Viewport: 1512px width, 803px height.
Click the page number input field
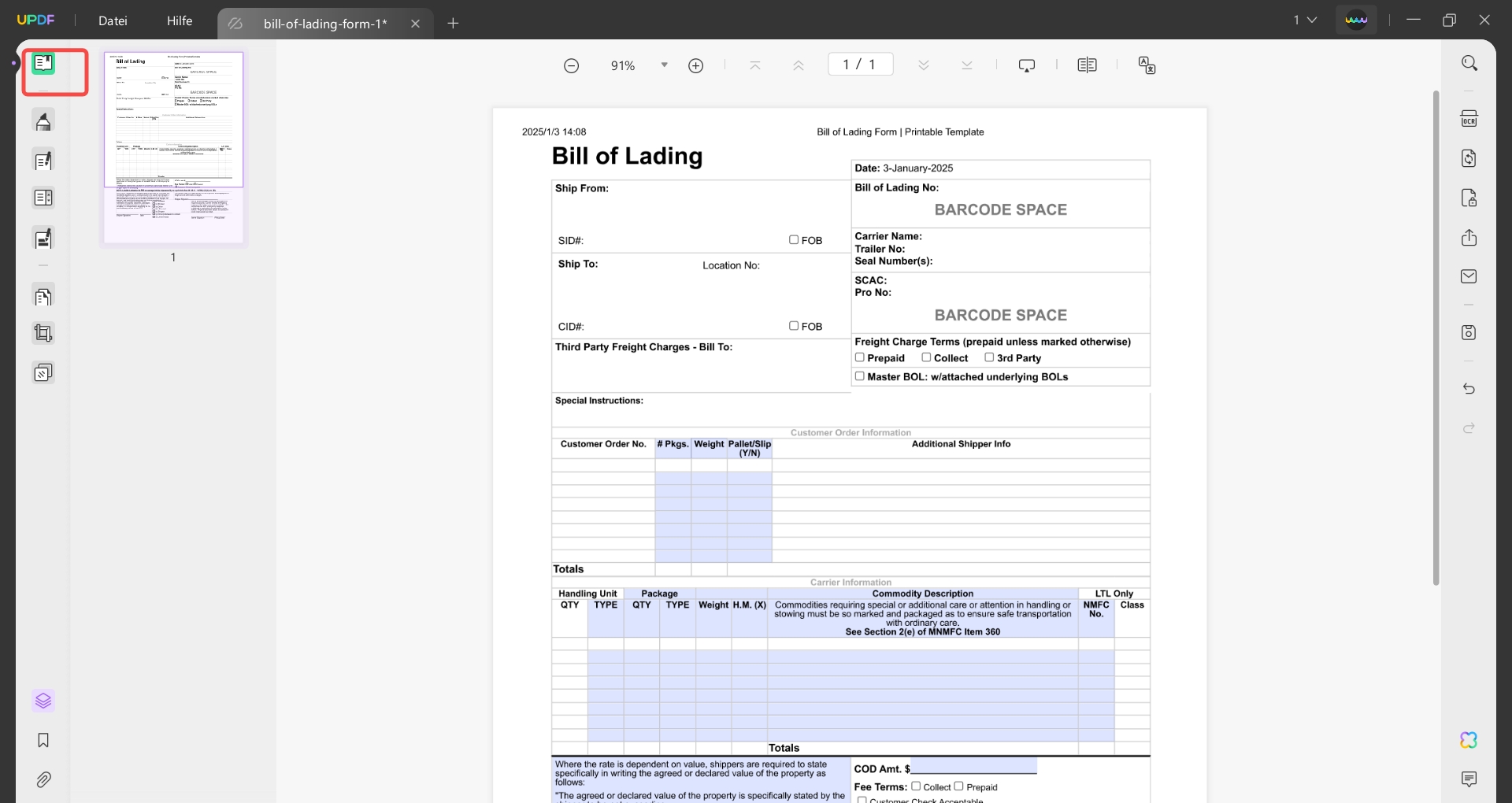[860, 65]
